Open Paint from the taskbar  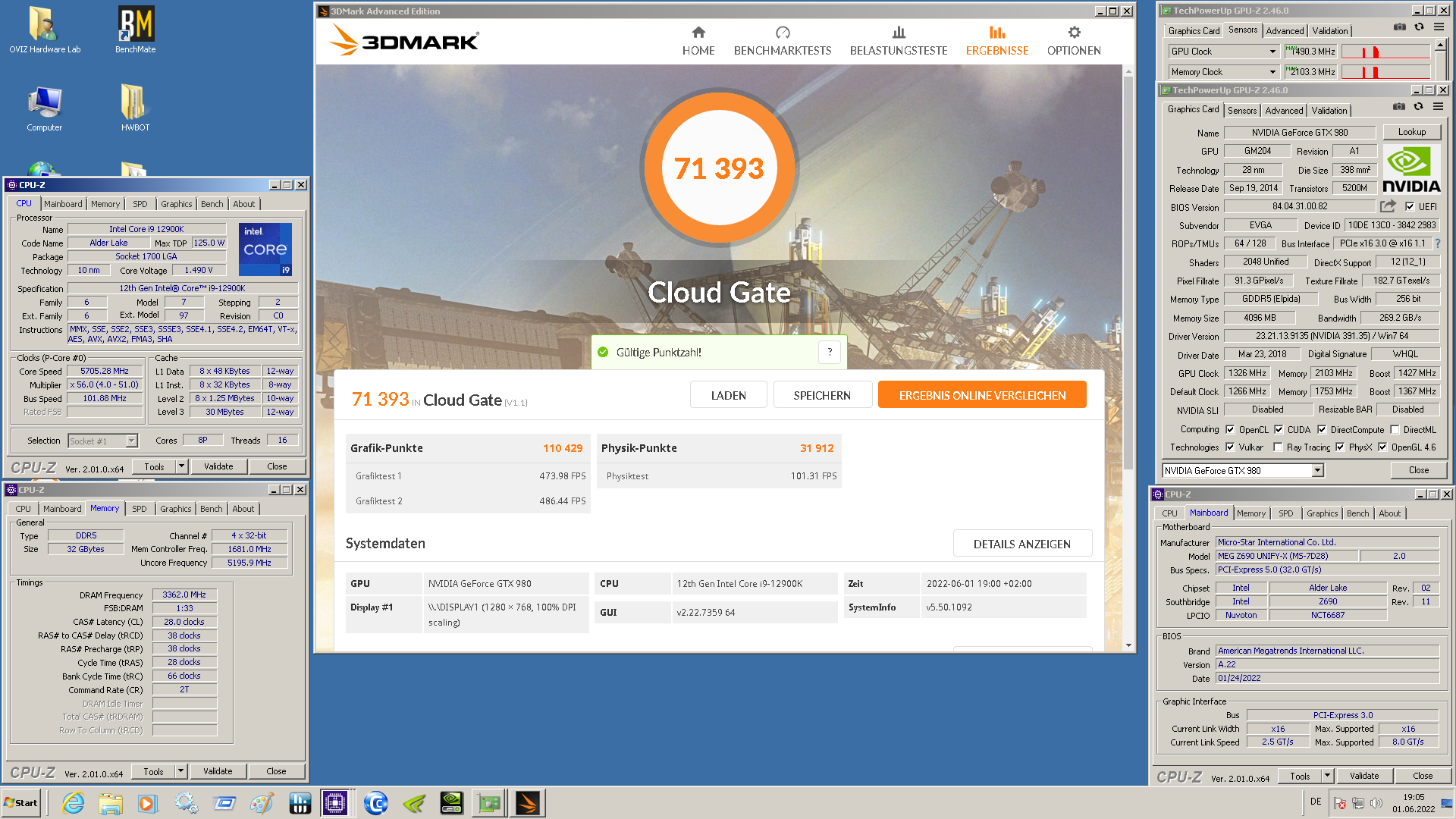tap(262, 803)
